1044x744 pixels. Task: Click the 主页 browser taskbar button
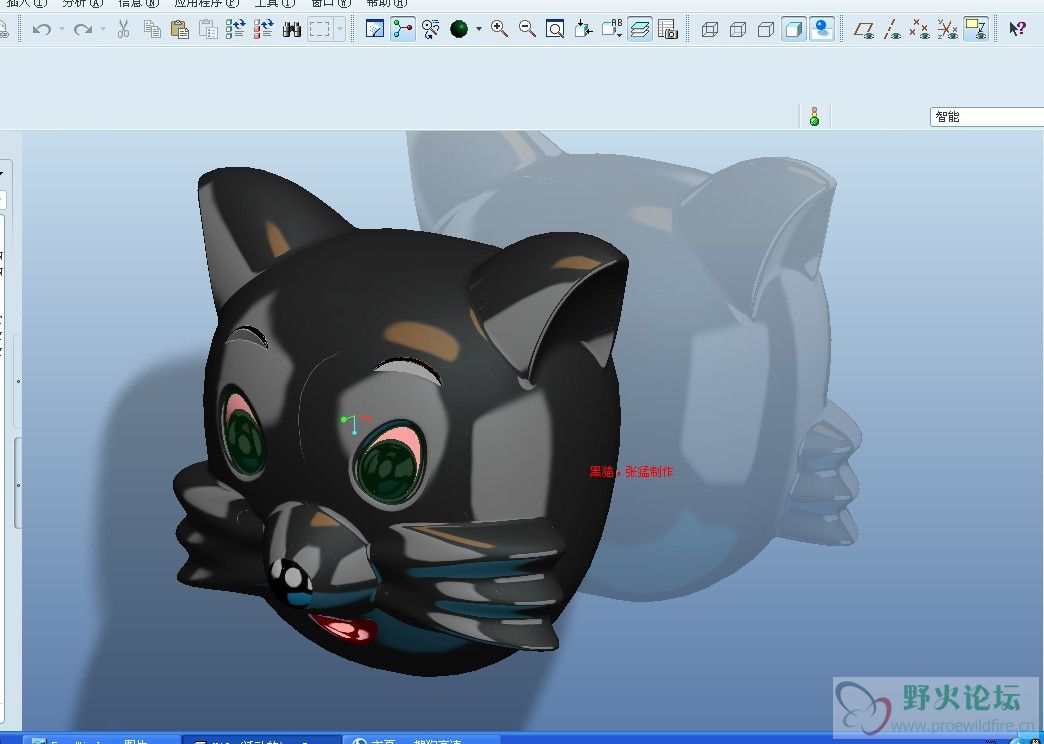(421, 740)
